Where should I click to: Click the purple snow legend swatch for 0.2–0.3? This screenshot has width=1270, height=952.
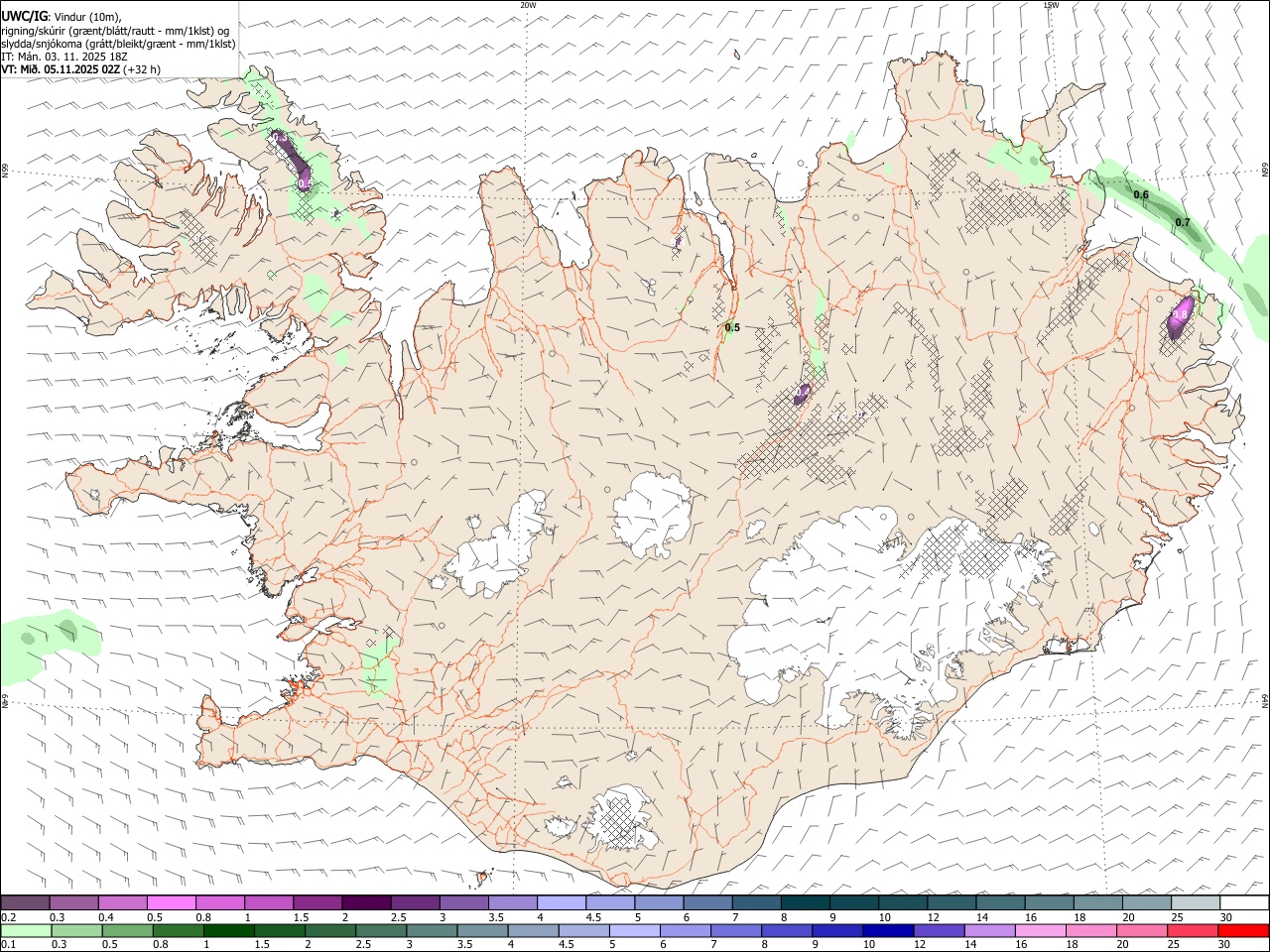point(25,902)
